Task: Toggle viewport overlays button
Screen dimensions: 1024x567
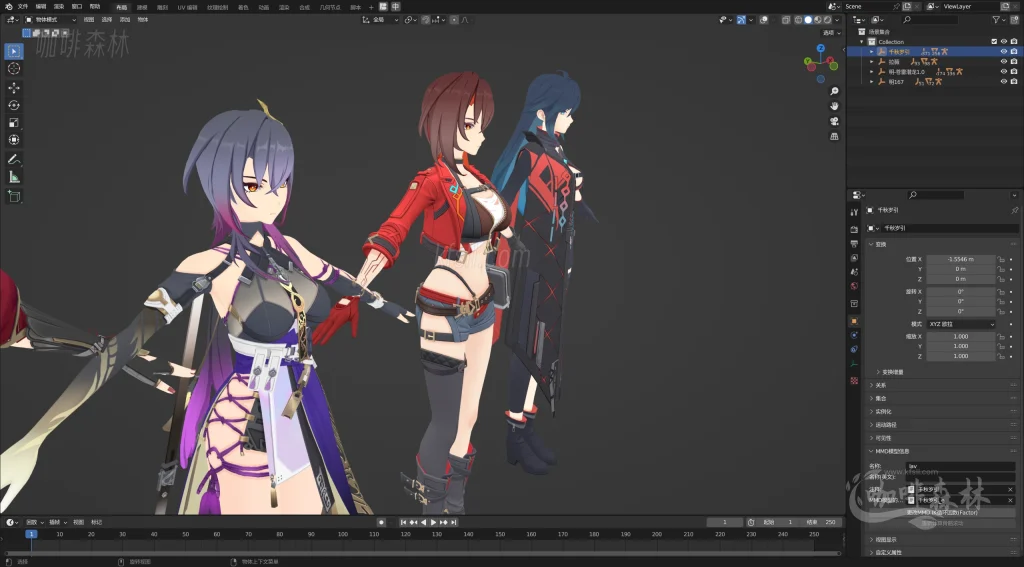Action: [763, 20]
